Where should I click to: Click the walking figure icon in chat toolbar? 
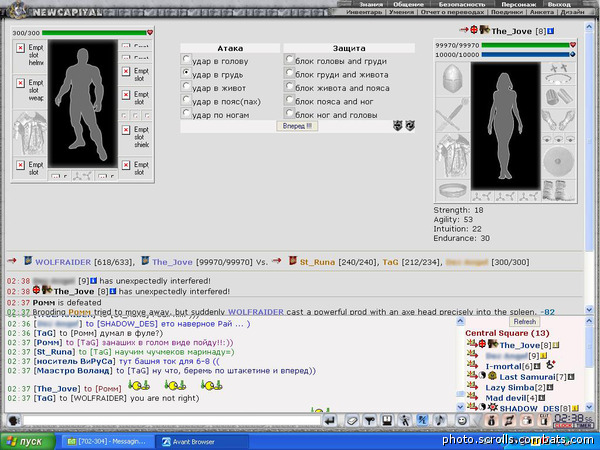[x=404, y=421]
